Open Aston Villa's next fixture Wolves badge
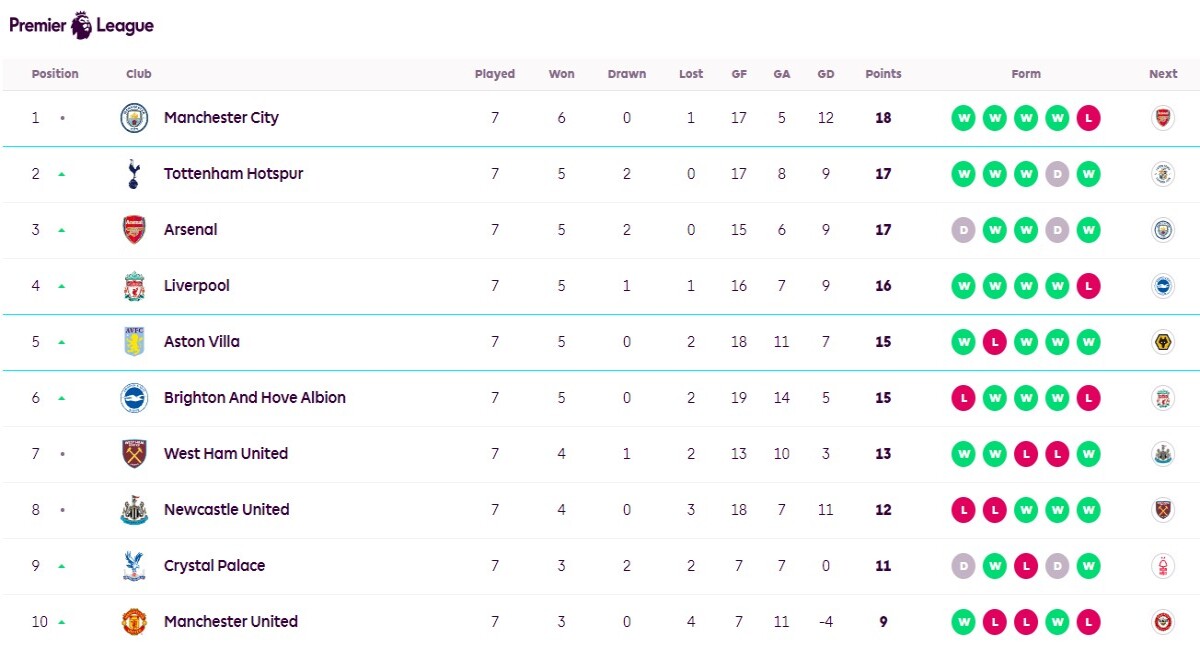The width and height of the screenshot is (1200, 647). [1162, 342]
